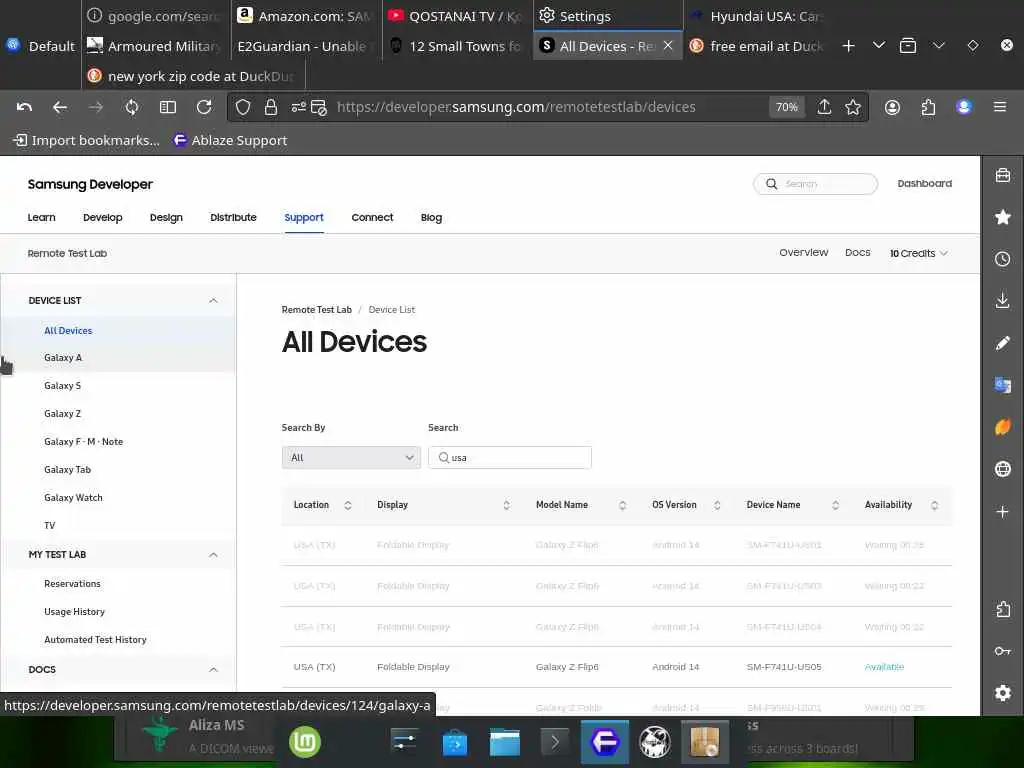Open the sidebar history clock panel
1024x768 pixels.
[1002, 259]
